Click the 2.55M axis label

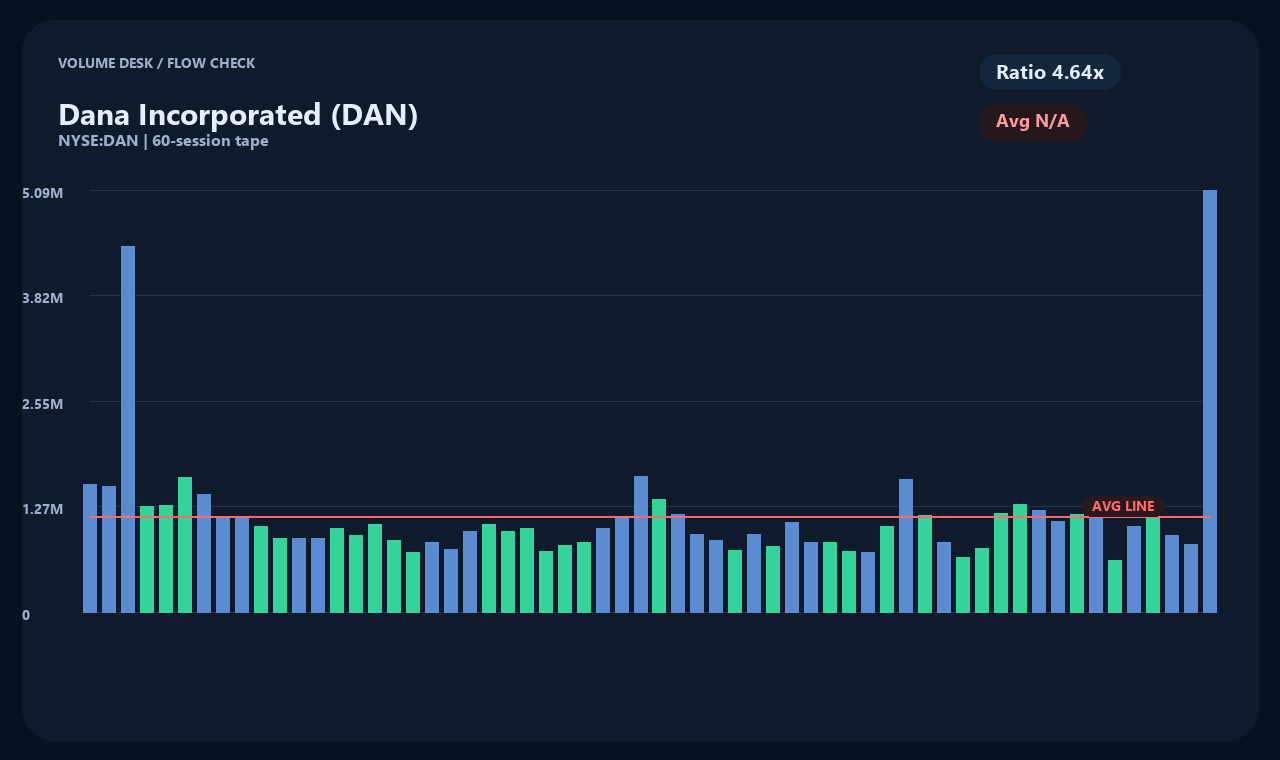tap(43, 404)
